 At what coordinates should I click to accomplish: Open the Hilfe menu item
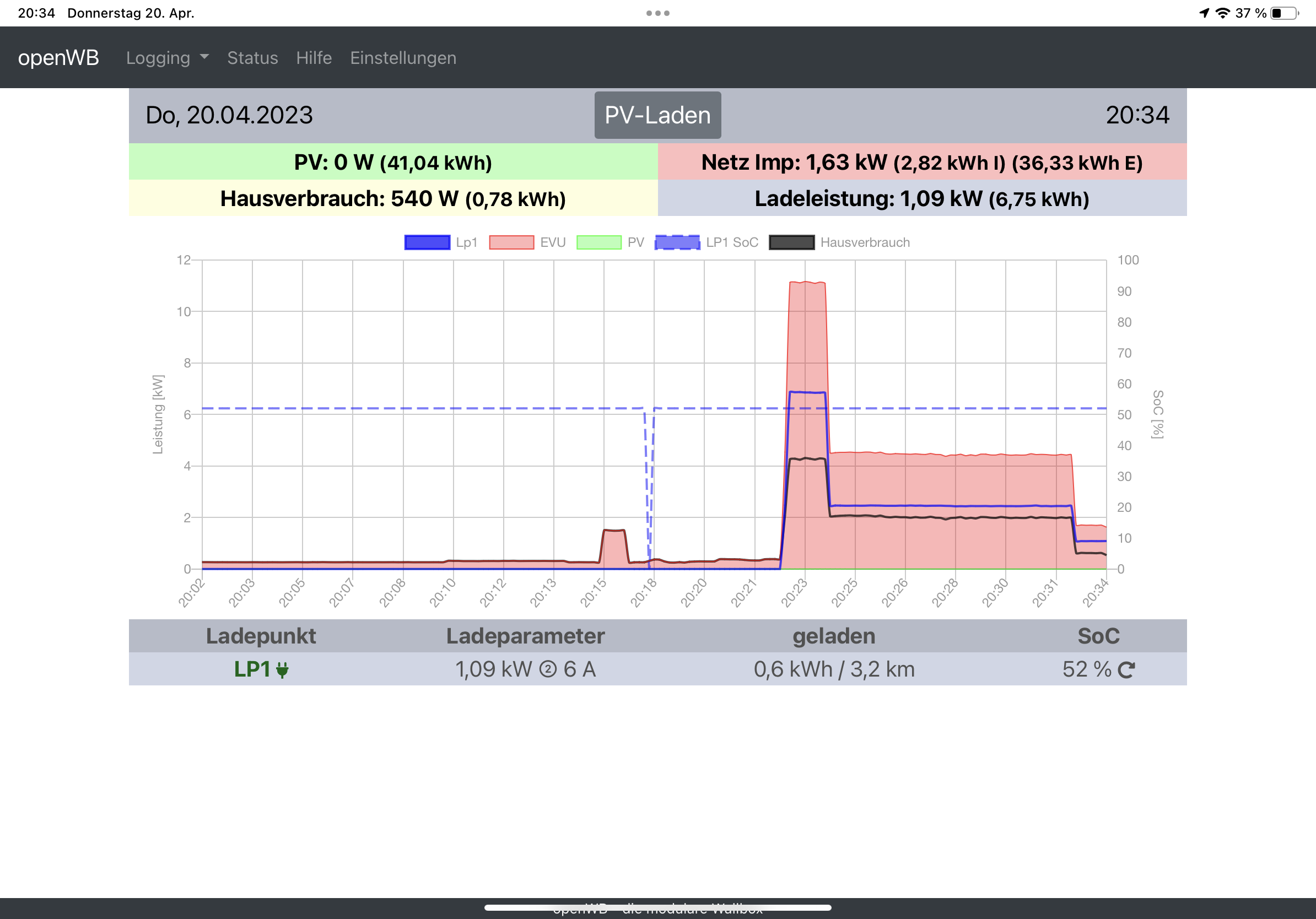pos(314,58)
